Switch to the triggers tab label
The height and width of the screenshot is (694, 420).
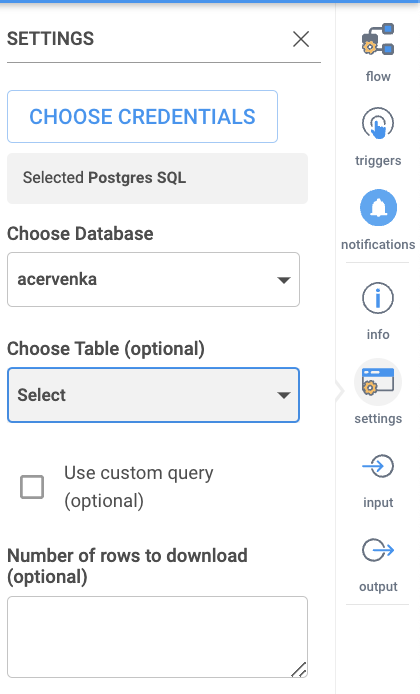click(x=378, y=160)
